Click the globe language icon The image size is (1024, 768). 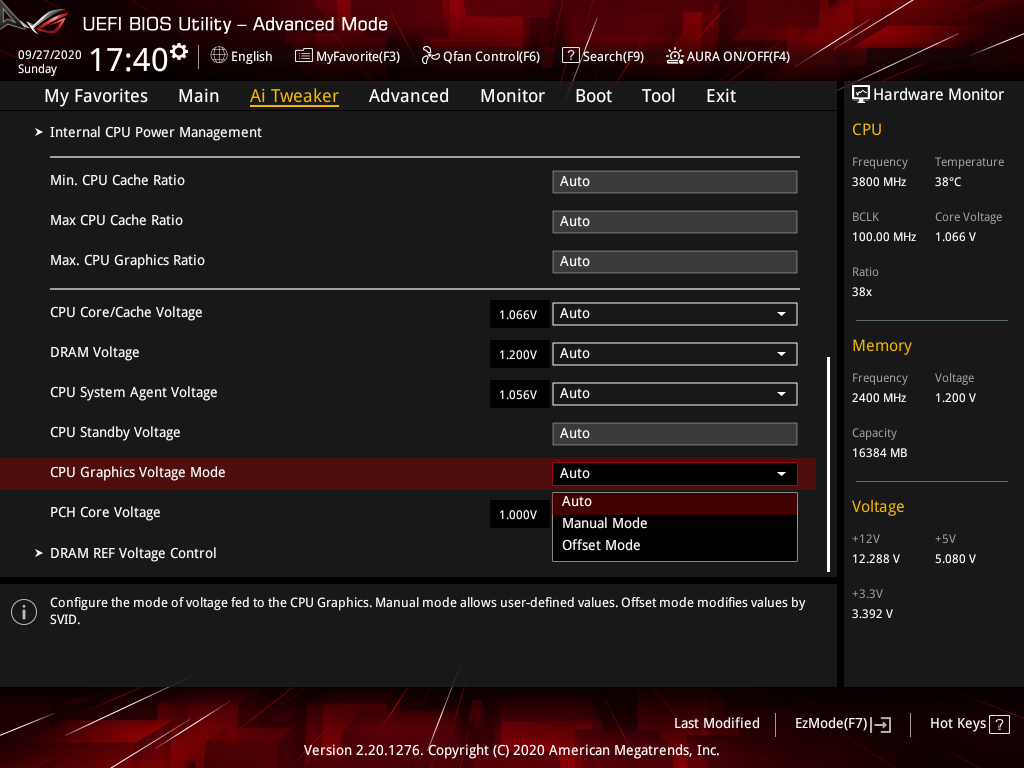point(219,56)
